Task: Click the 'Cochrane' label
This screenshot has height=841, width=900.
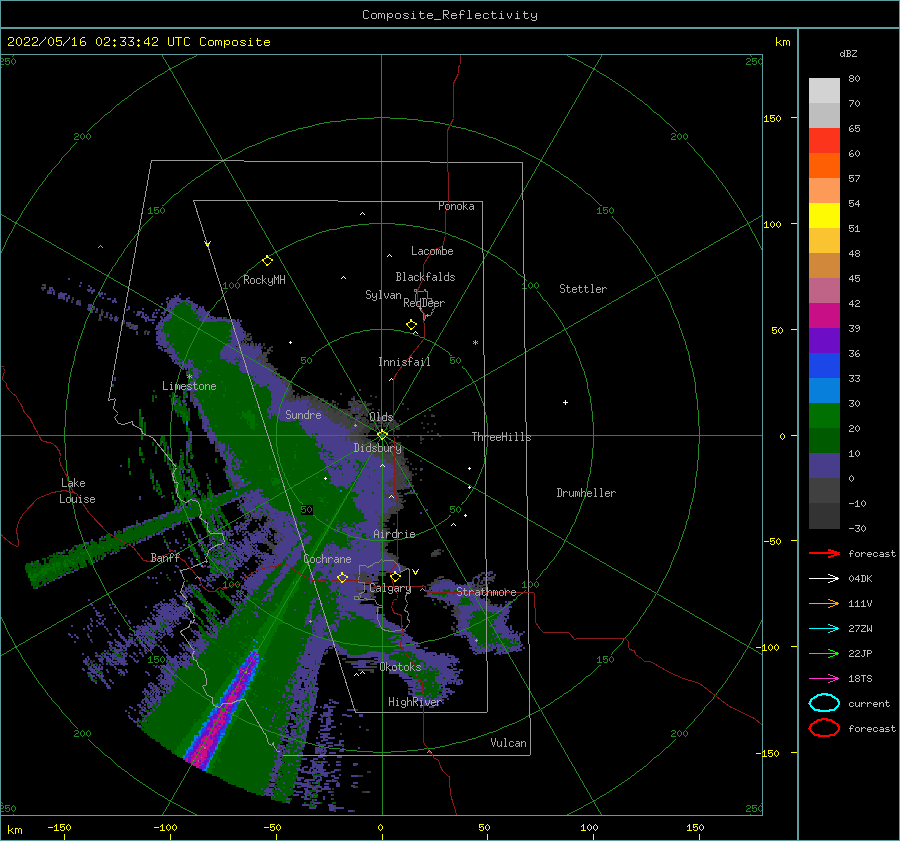Action: [x=327, y=559]
